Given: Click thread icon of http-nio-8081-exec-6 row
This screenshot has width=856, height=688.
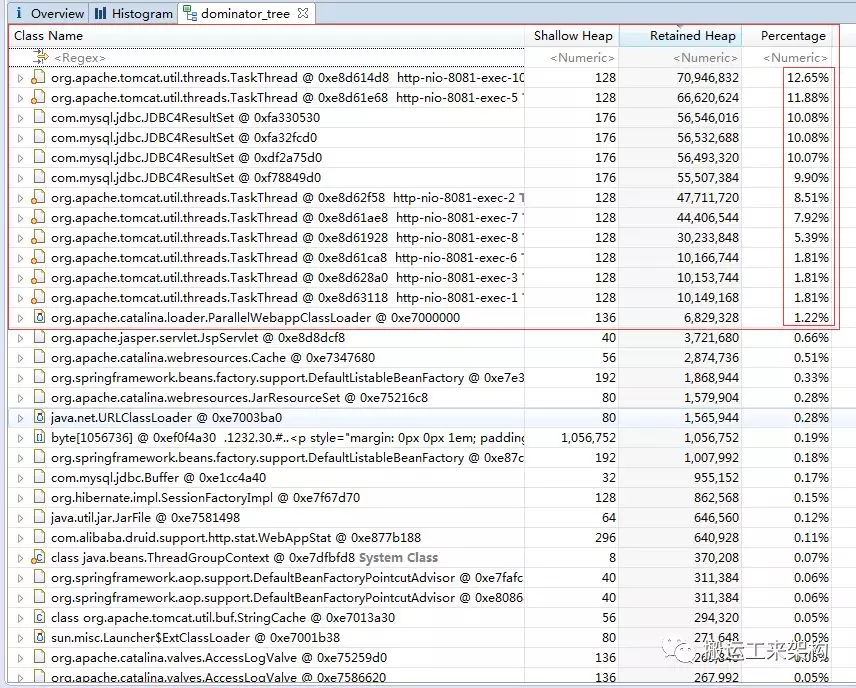Looking at the screenshot, I should [x=38, y=258].
